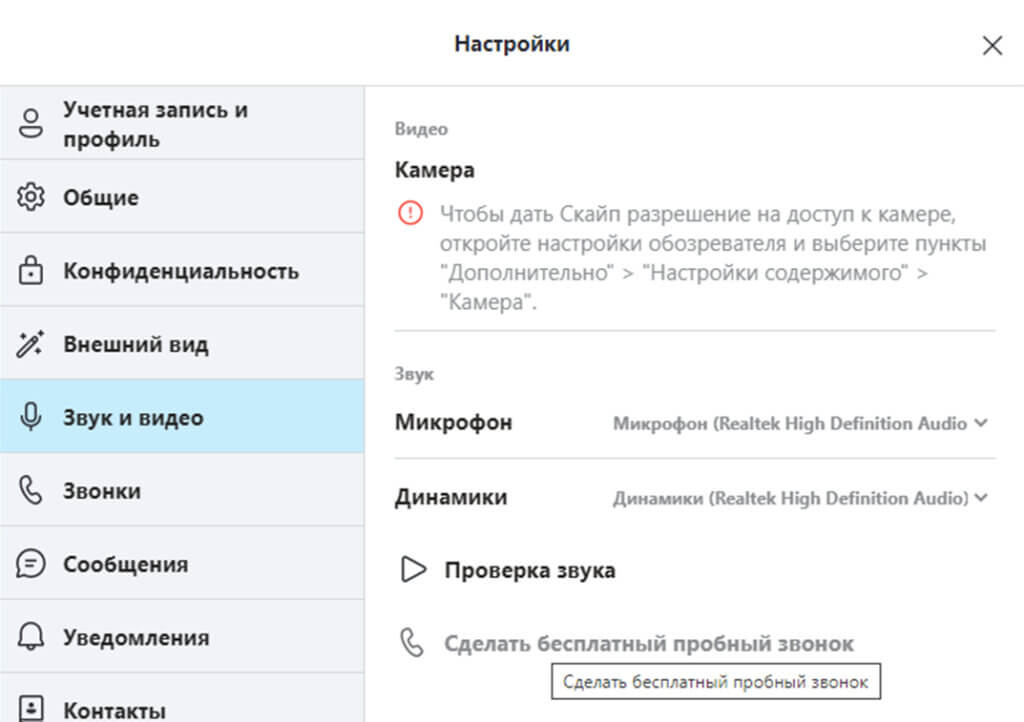Viewport: 1024px width, 722px height.
Task: Select the magic wand icon beside Внешний вид
Action: point(31,343)
